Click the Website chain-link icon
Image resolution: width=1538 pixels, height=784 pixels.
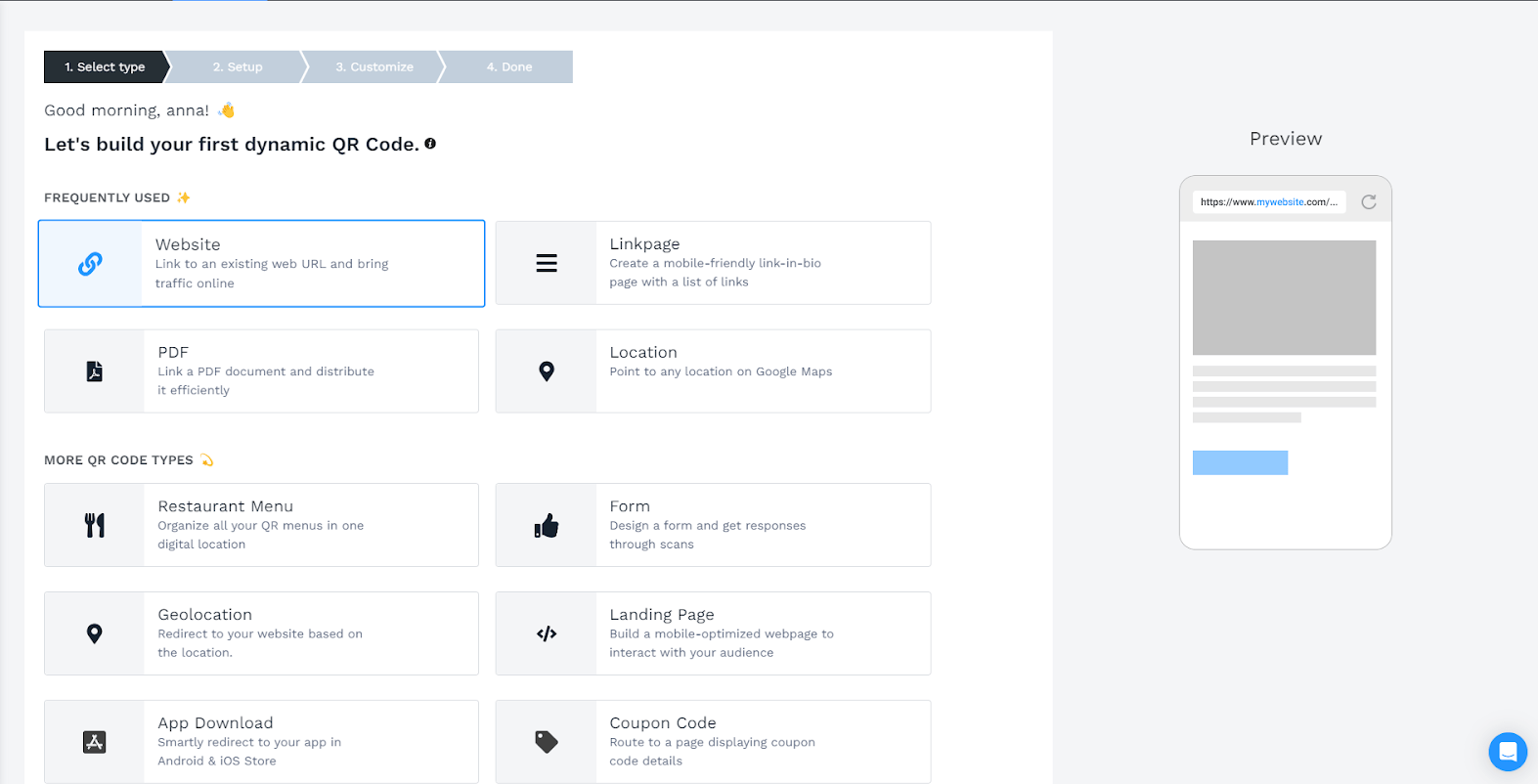pos(90,264)
